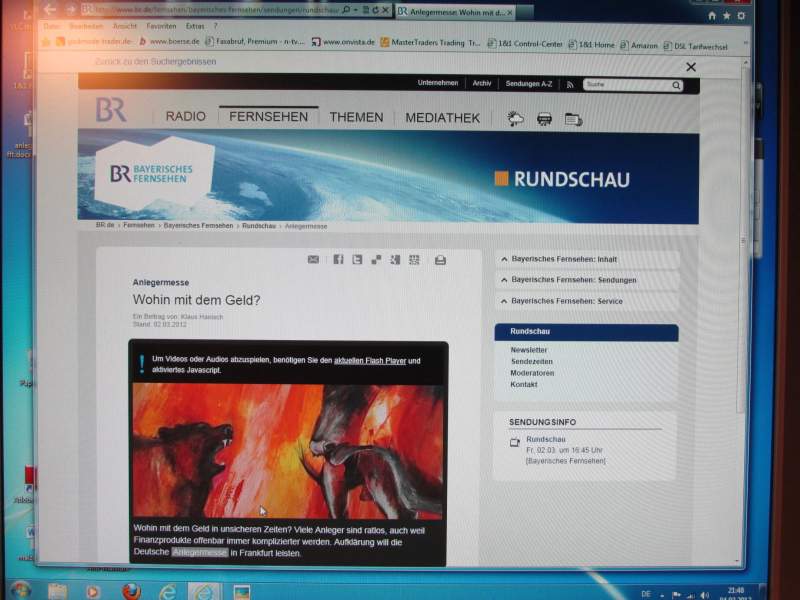Print the article using the printer icon
The image size is (800, 600).
[440, 259]
